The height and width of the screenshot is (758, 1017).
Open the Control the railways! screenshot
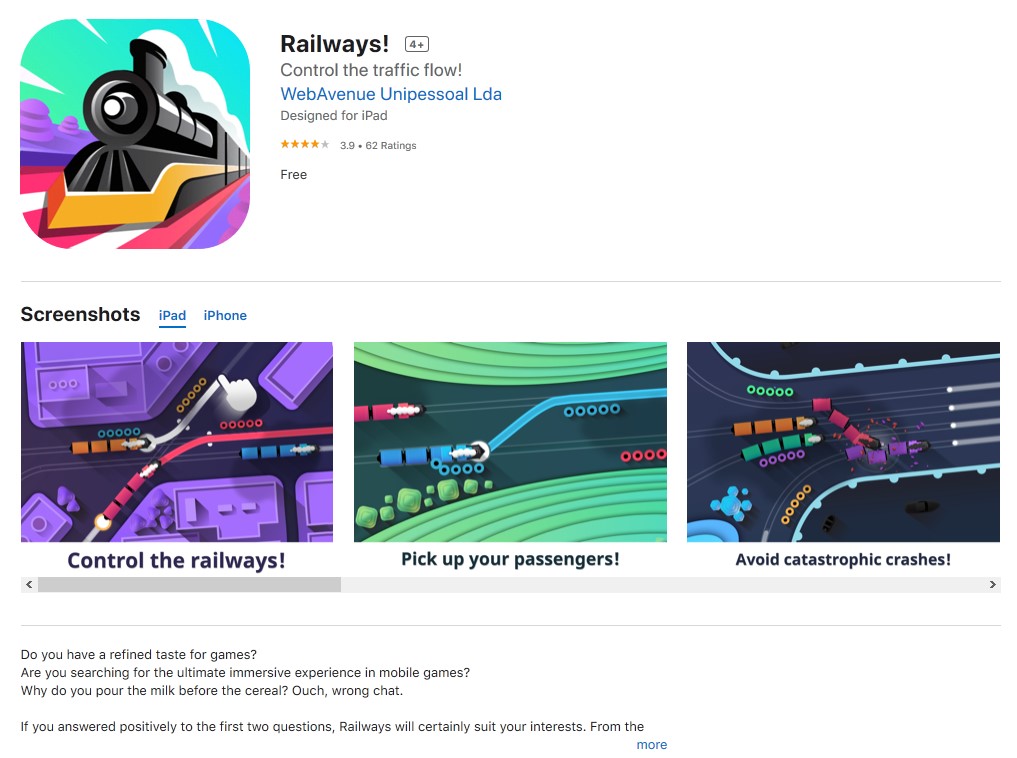click(177, 457)
